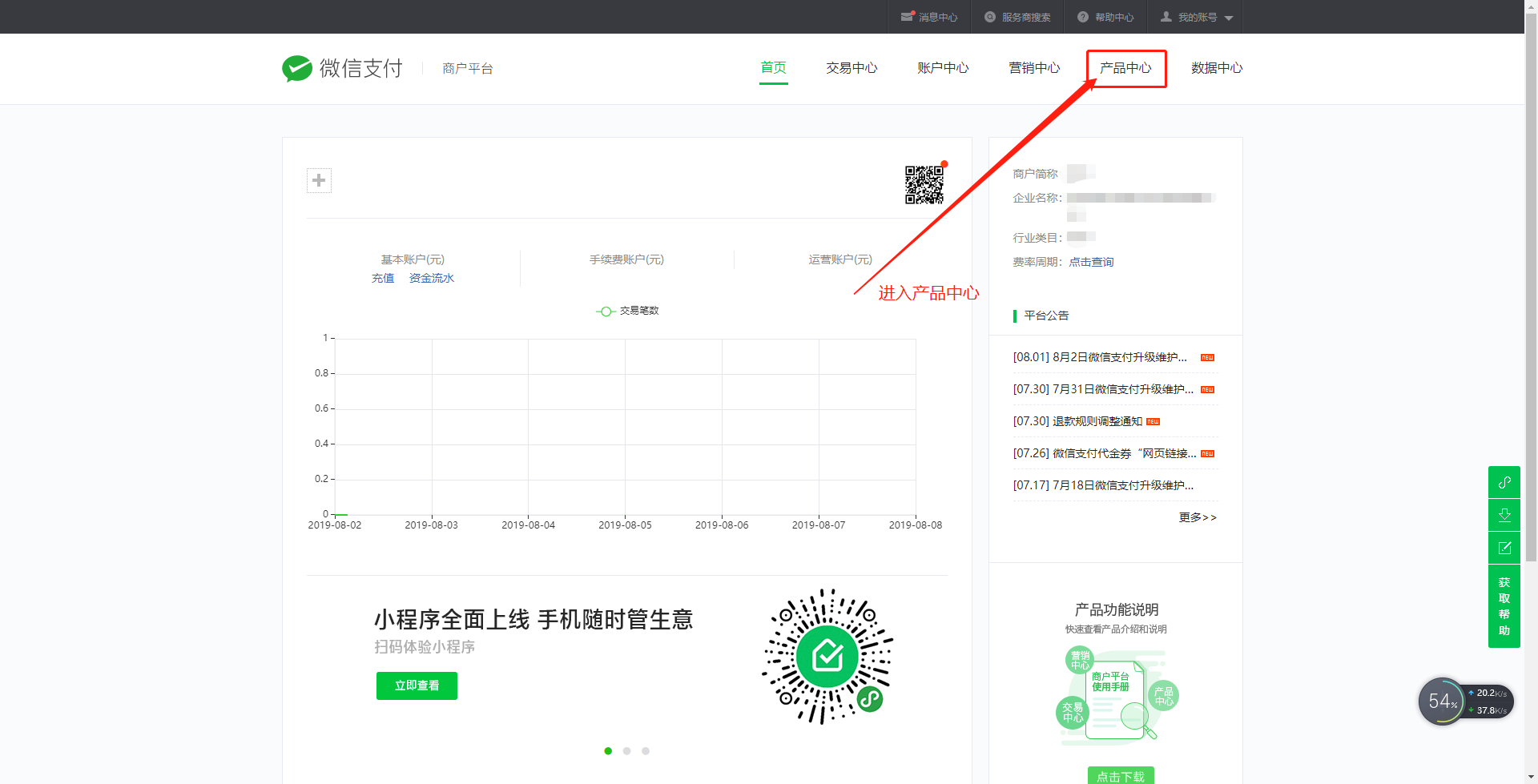Screen dimensions: 1538x784
Task: Switch to the 首页 tab
Action: pos(773,67)
